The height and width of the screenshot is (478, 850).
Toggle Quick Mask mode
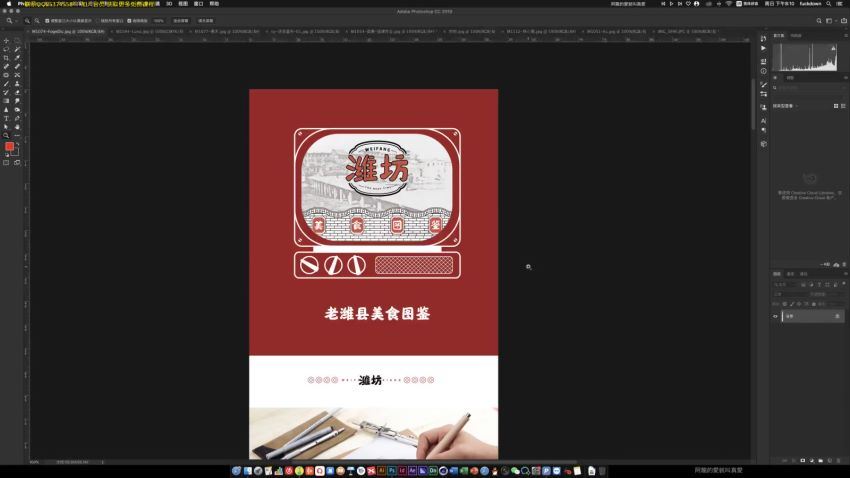pyautogui.click(x=6, y=163)
